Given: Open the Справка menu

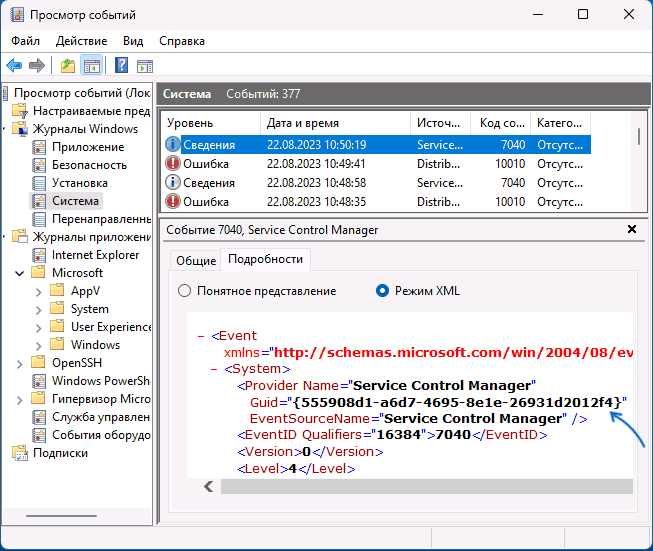Looking at the screenshot, I should [x=182, y=41].
